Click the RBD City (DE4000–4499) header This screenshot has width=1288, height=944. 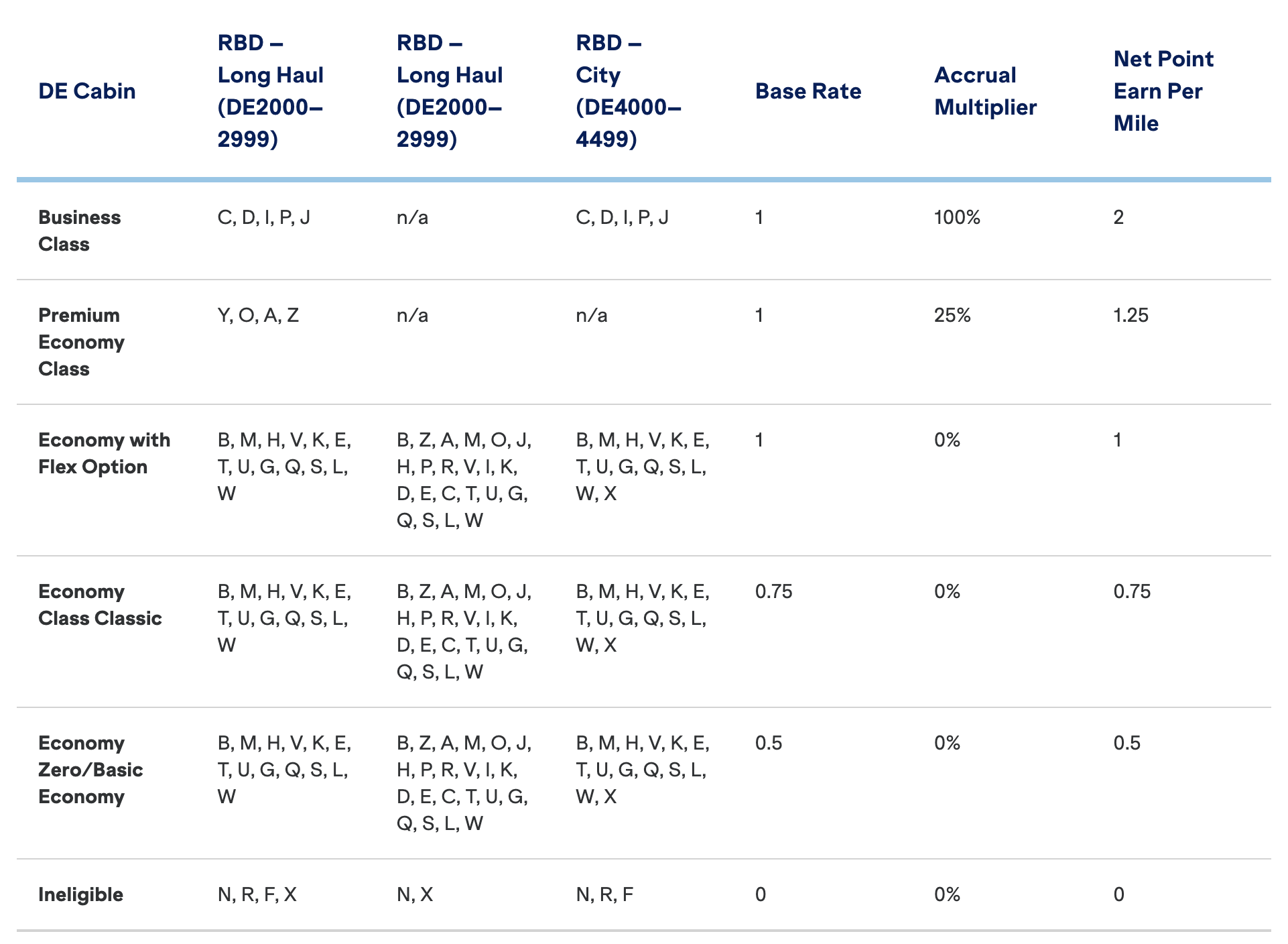628,91
